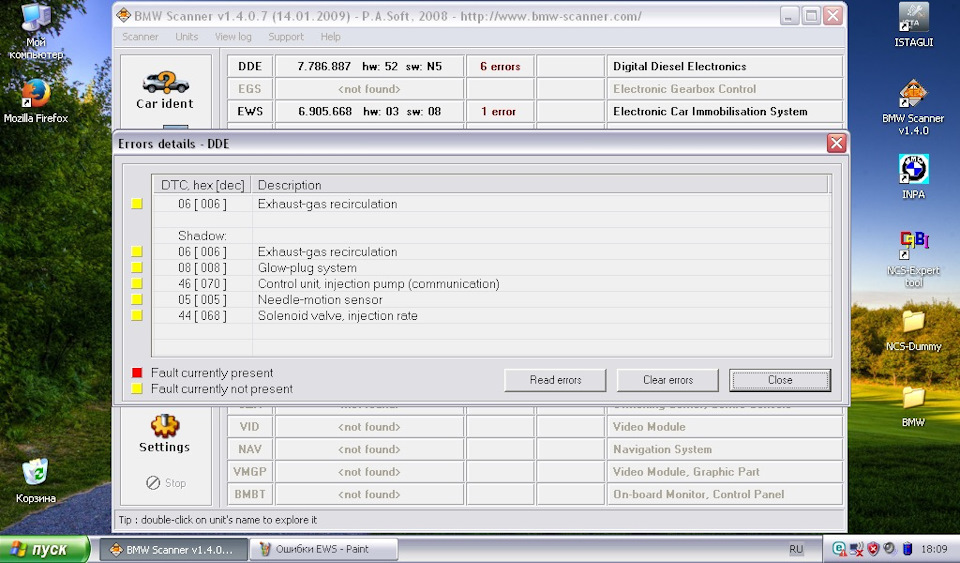The image size is (960, 563).
Task: Click the Car ident icon
Action: pos(165,83)
